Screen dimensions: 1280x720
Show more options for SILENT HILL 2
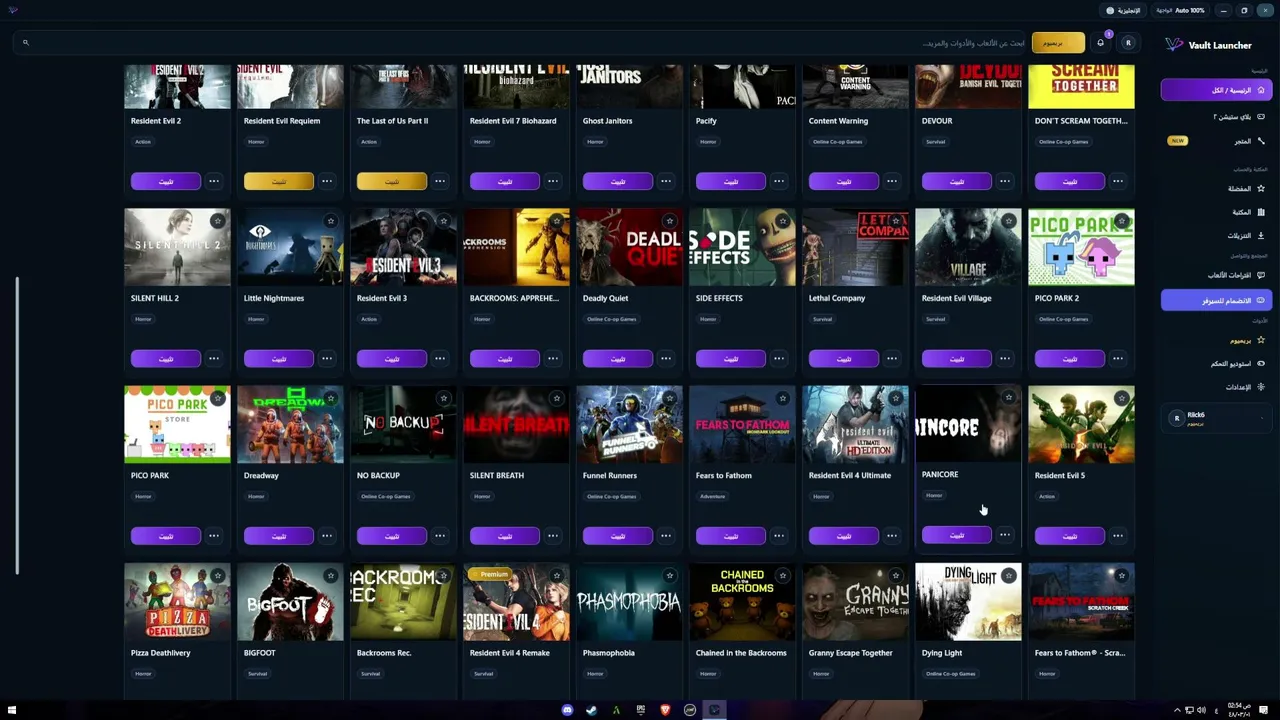214,358
